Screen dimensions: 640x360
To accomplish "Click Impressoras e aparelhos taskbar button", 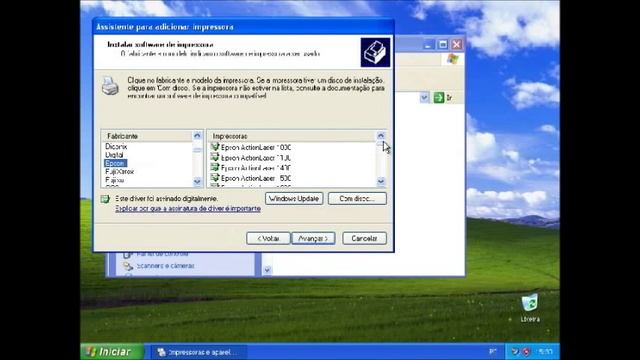I will click(x=198, y=352).
